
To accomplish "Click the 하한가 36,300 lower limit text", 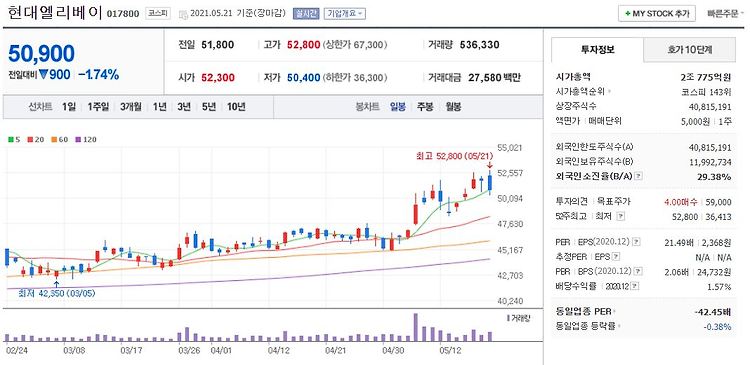I will point(355,77).
